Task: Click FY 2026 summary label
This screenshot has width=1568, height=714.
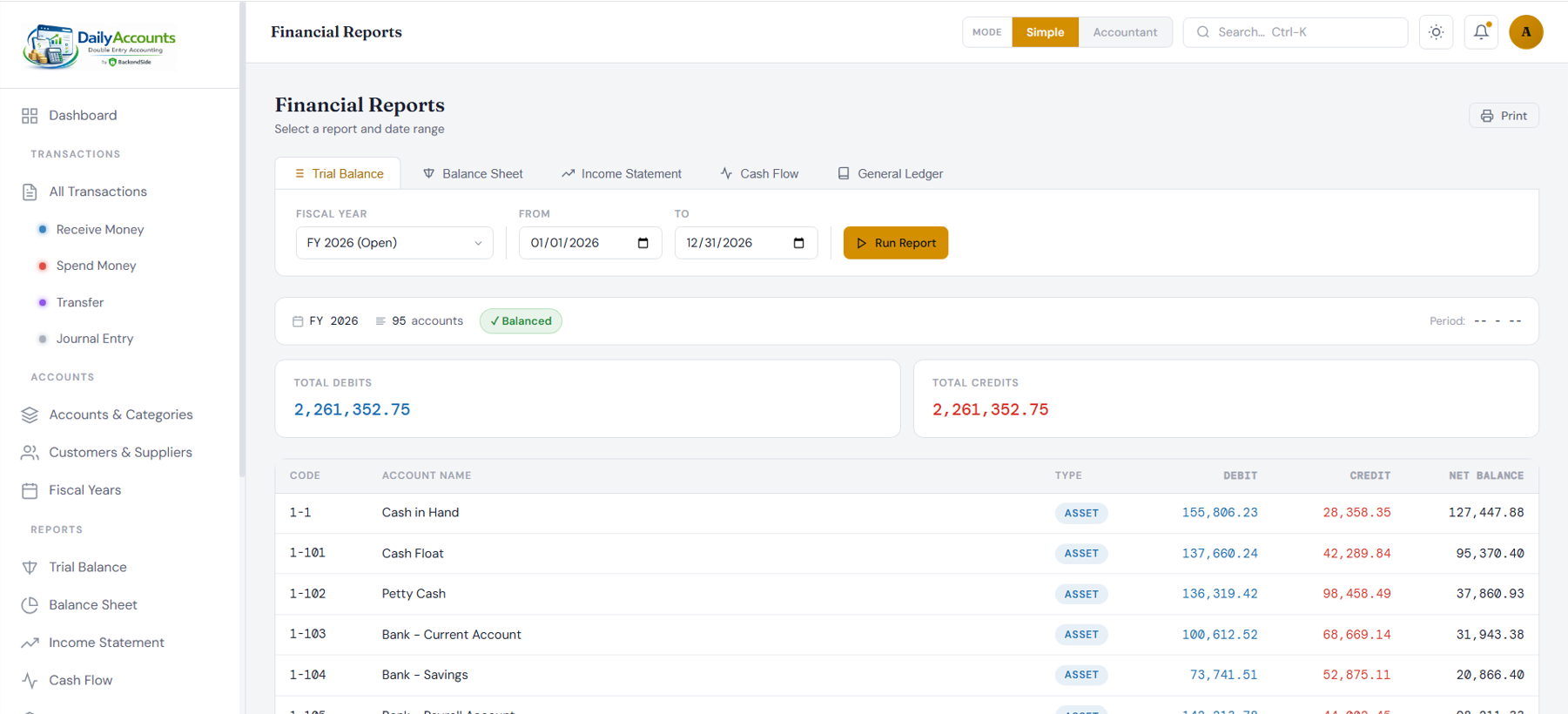Action: (x=326, y=321)
